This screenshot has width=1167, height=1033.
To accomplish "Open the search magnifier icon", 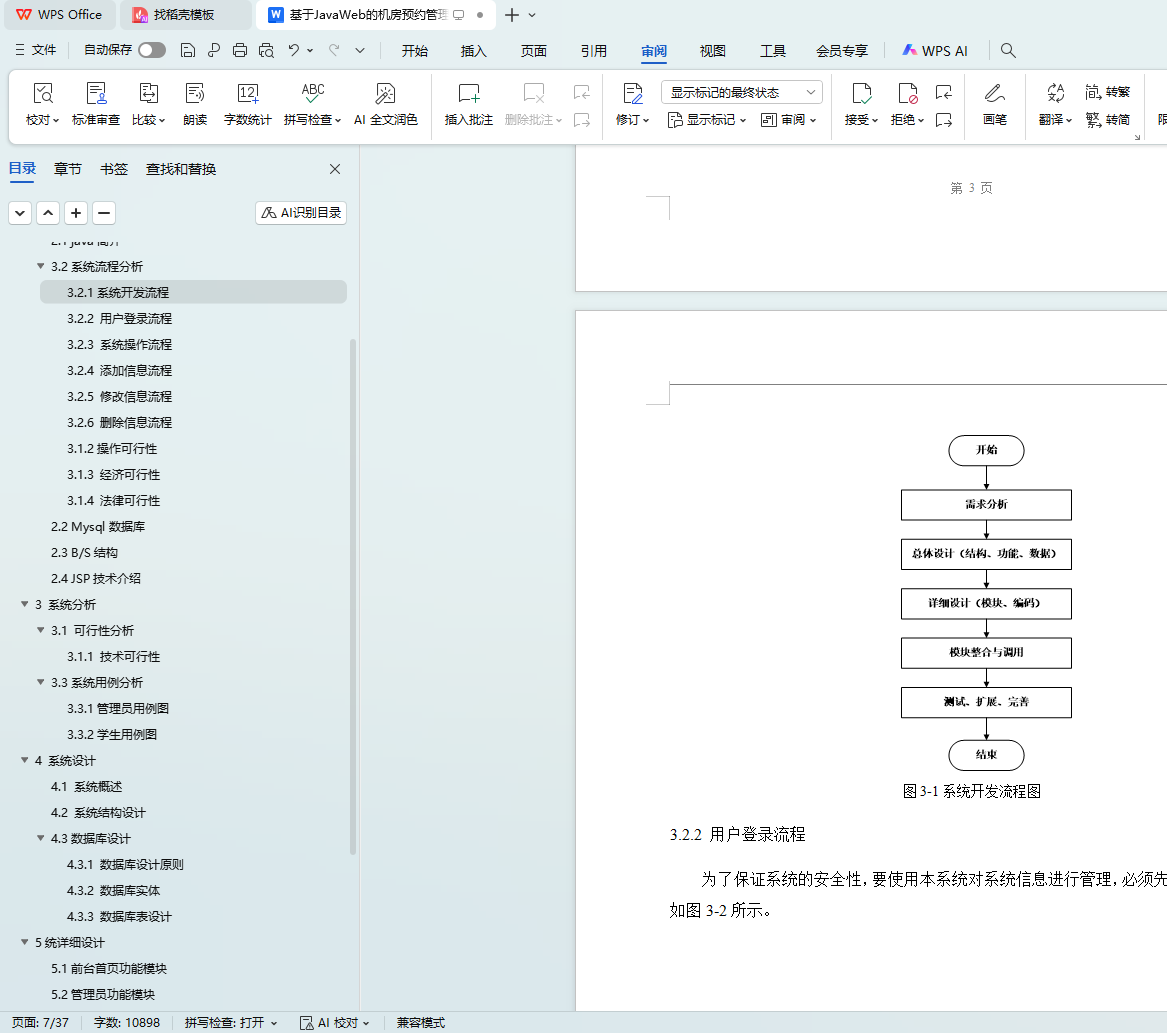I will (x=1008, y=50).
